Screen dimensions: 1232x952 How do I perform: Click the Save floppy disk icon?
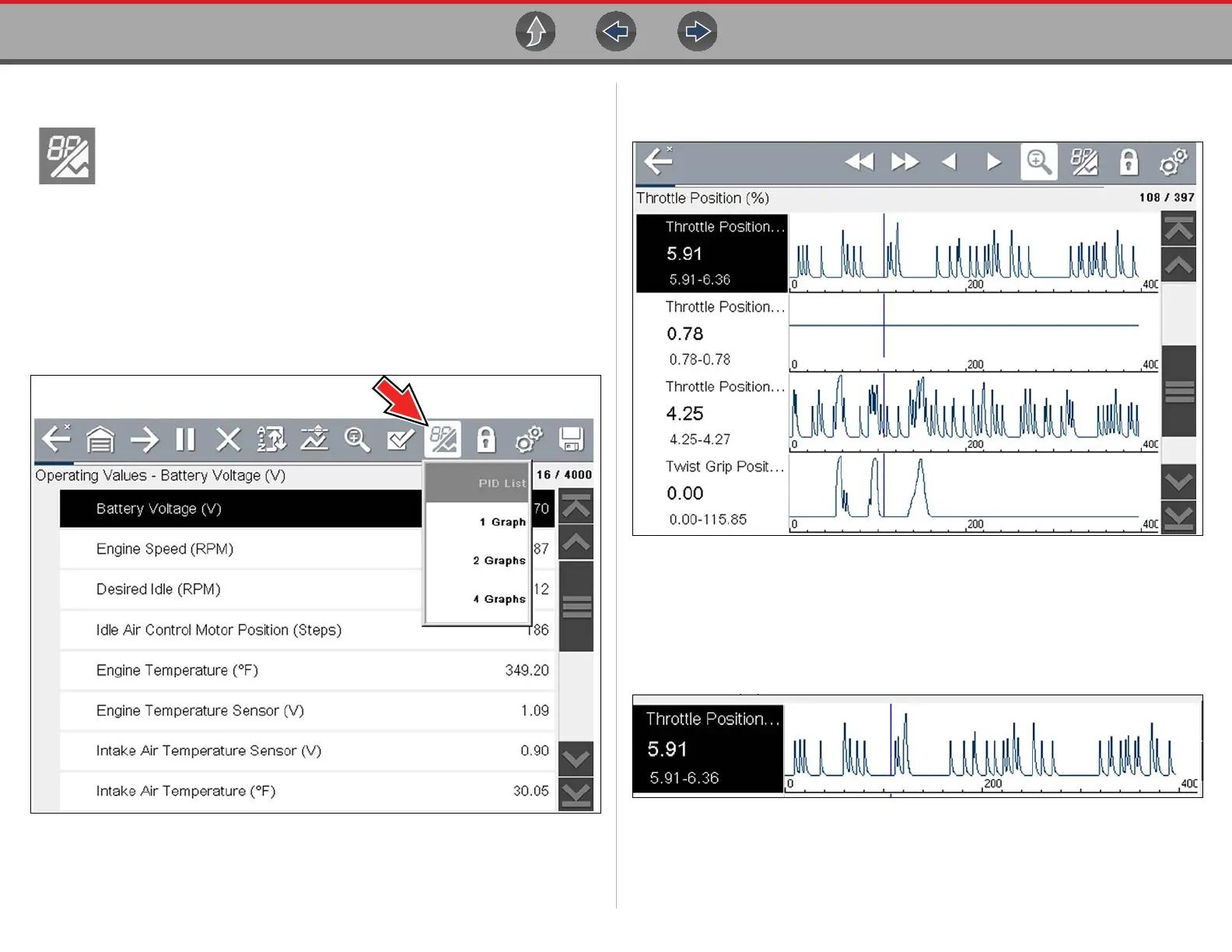click(572, 439)
